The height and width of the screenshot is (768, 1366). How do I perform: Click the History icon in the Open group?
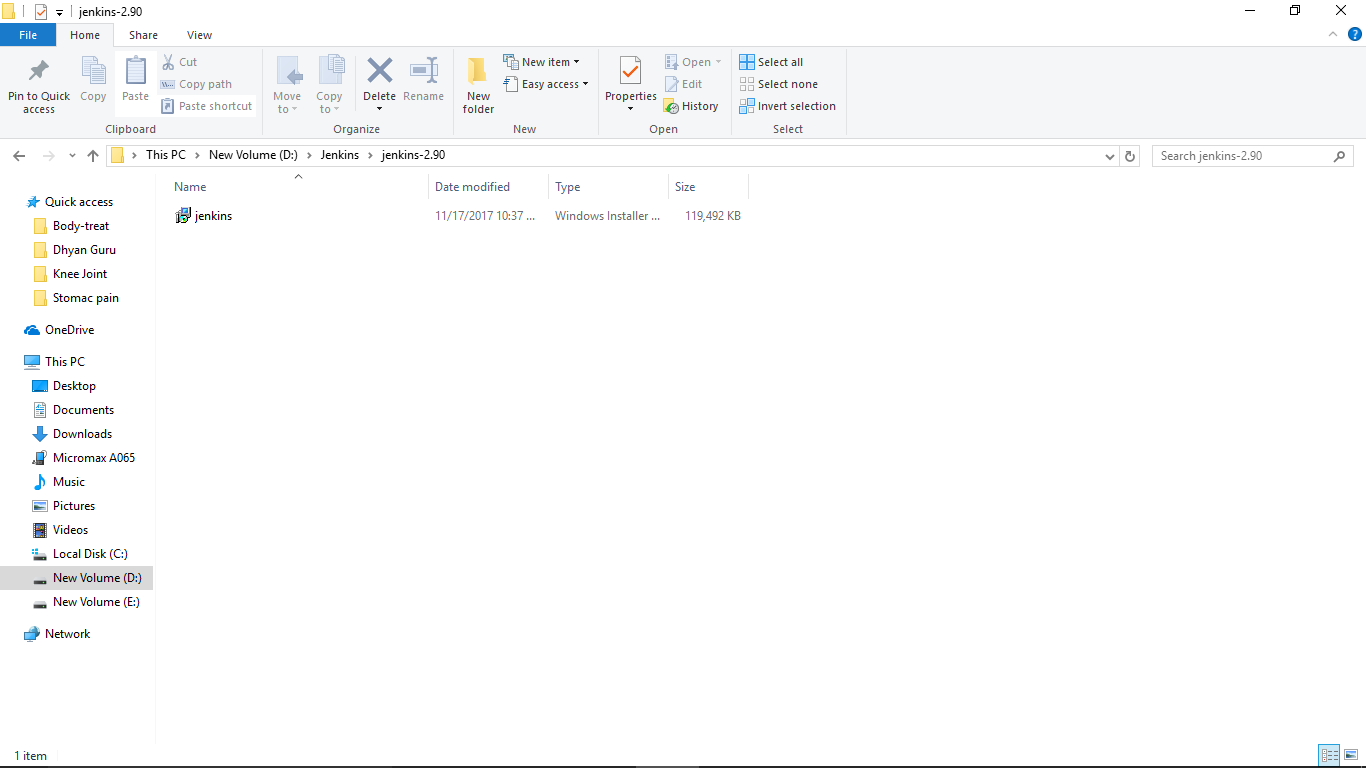pos(692,105)
